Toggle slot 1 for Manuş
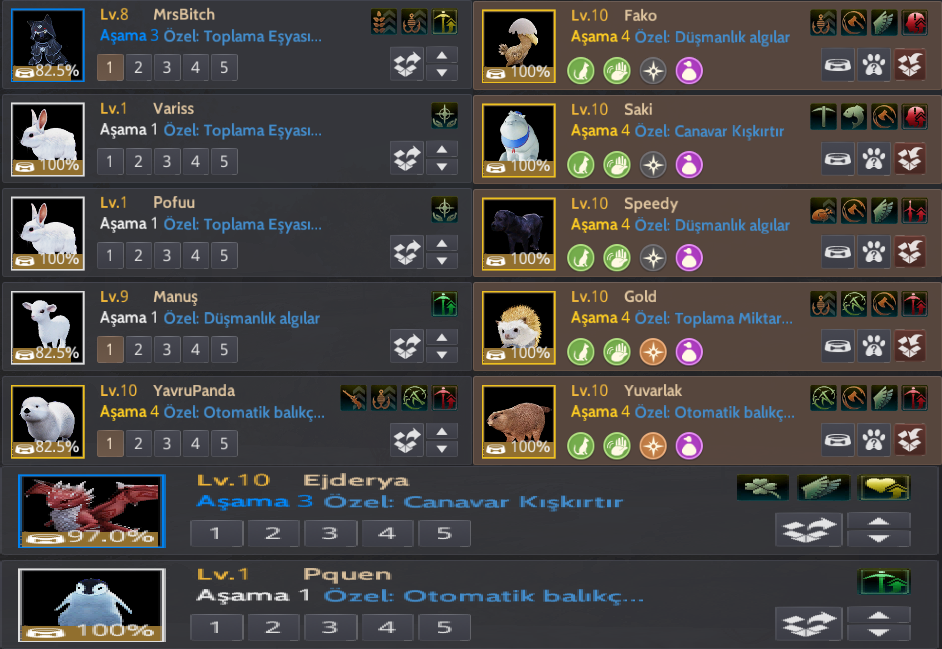This screenshot has width=942, height=649. 110,349
